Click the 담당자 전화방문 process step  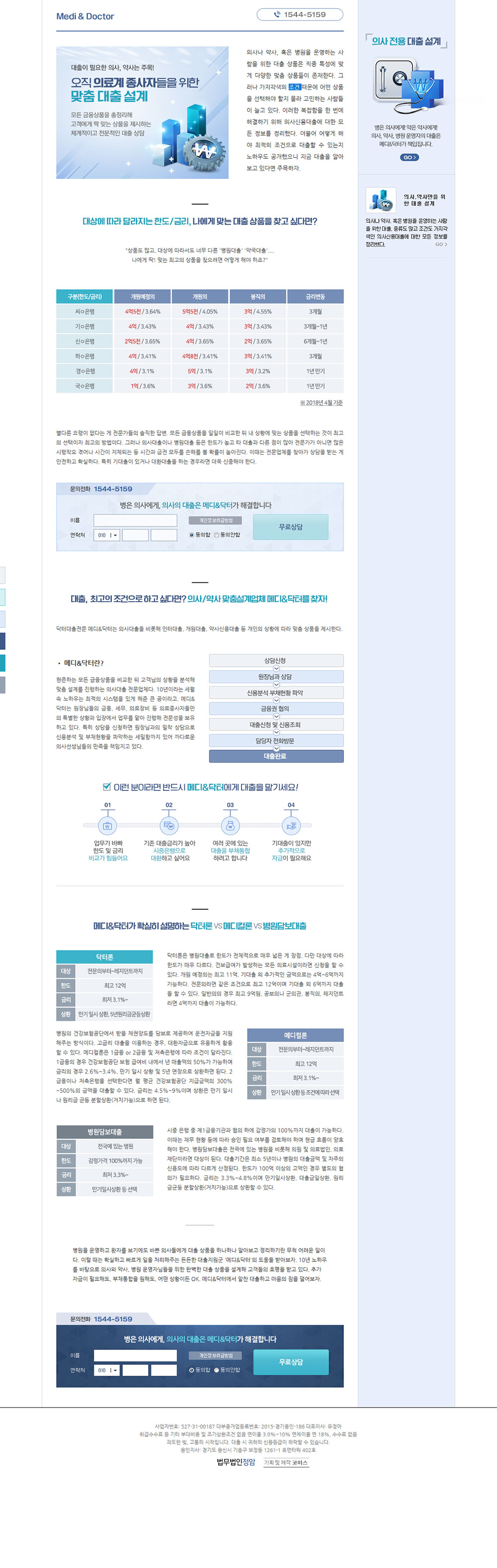click(x=276, y=741)
